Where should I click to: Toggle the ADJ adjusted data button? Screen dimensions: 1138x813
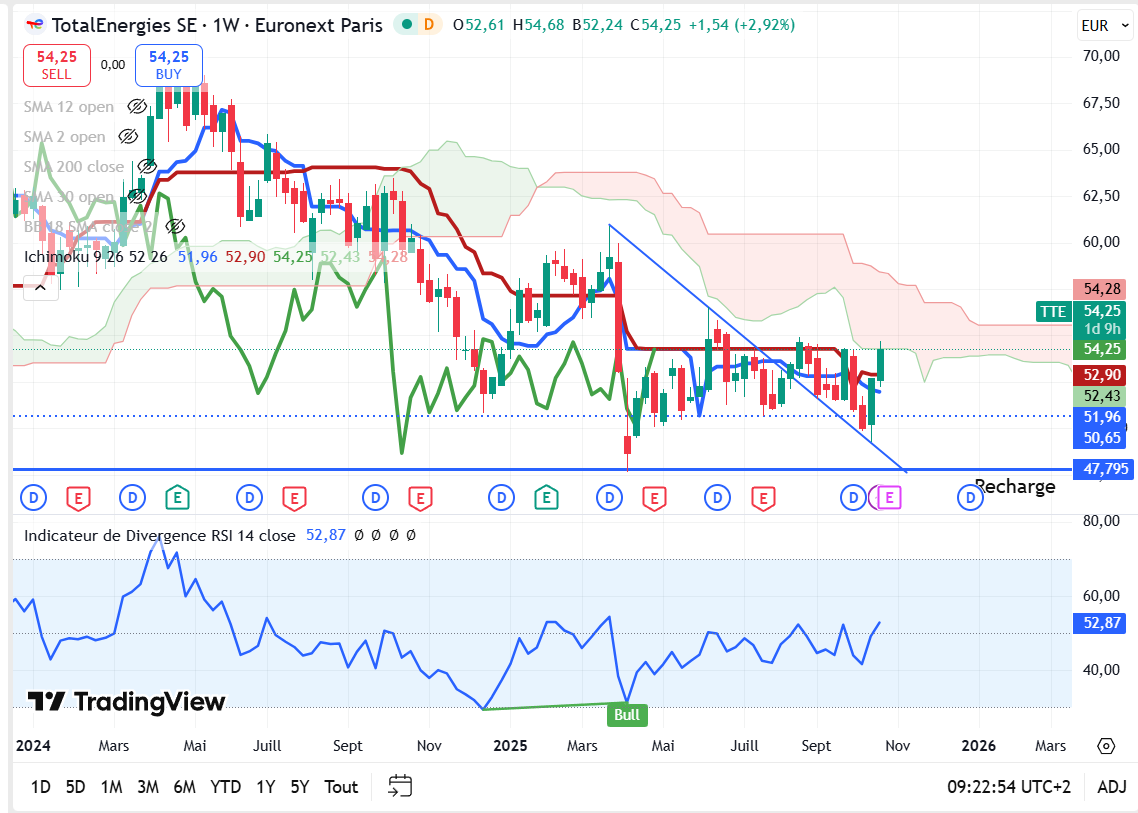pyautogui.click(x=1111, y=787)
